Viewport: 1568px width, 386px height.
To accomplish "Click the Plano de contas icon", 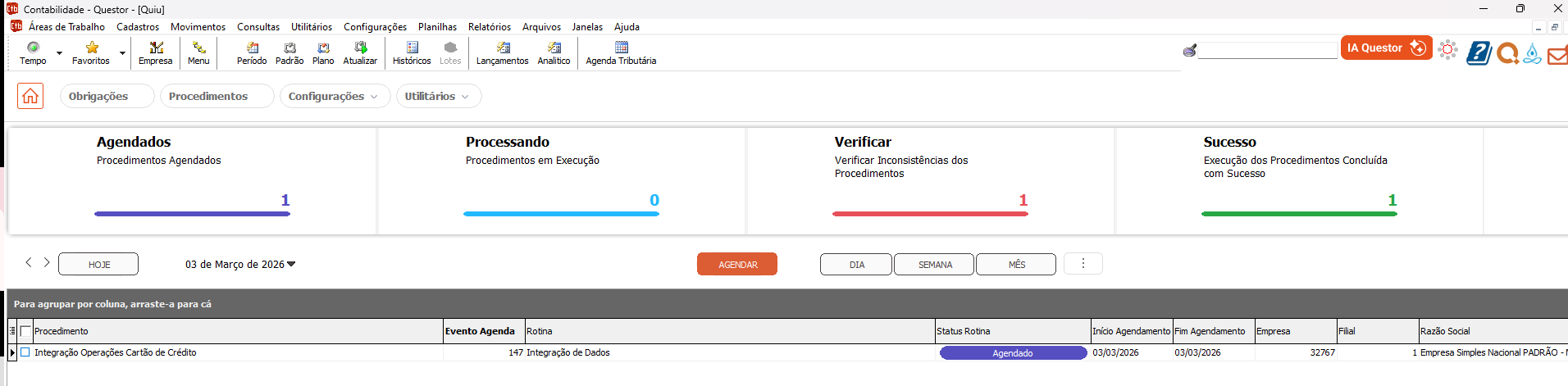I will click(x=323, y=52).
